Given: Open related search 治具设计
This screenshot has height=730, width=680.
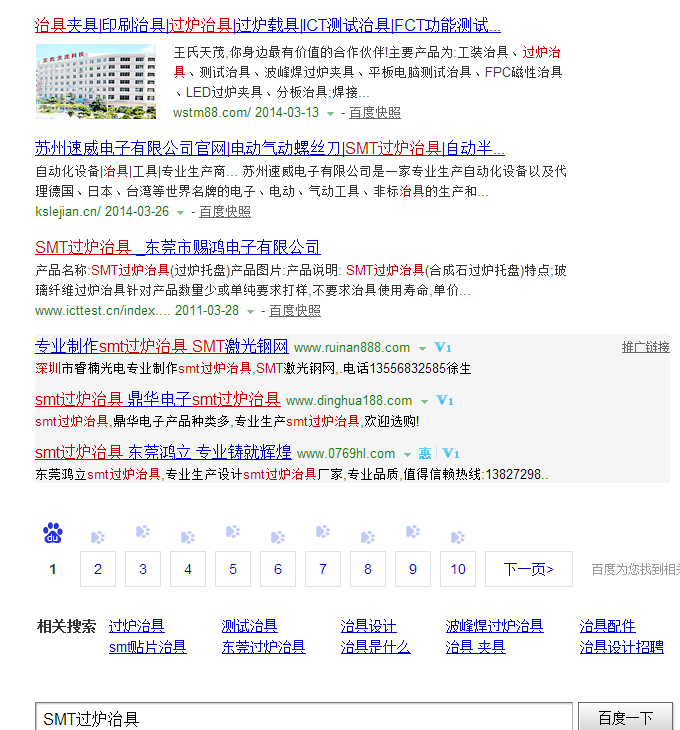Looking at the screenshot, I should [x=369, y=626].
